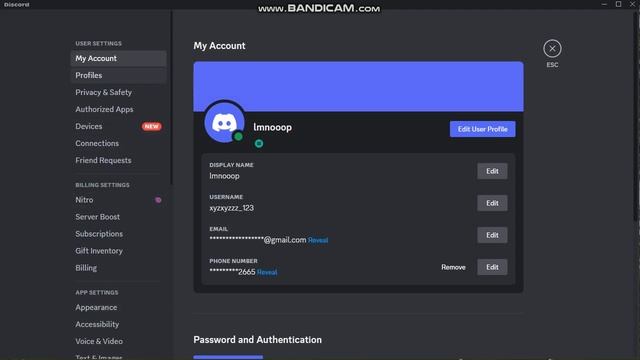640x360 pixels.
Task: Click the APP SETTINGS section label
Action: click(x=97, y=293)
